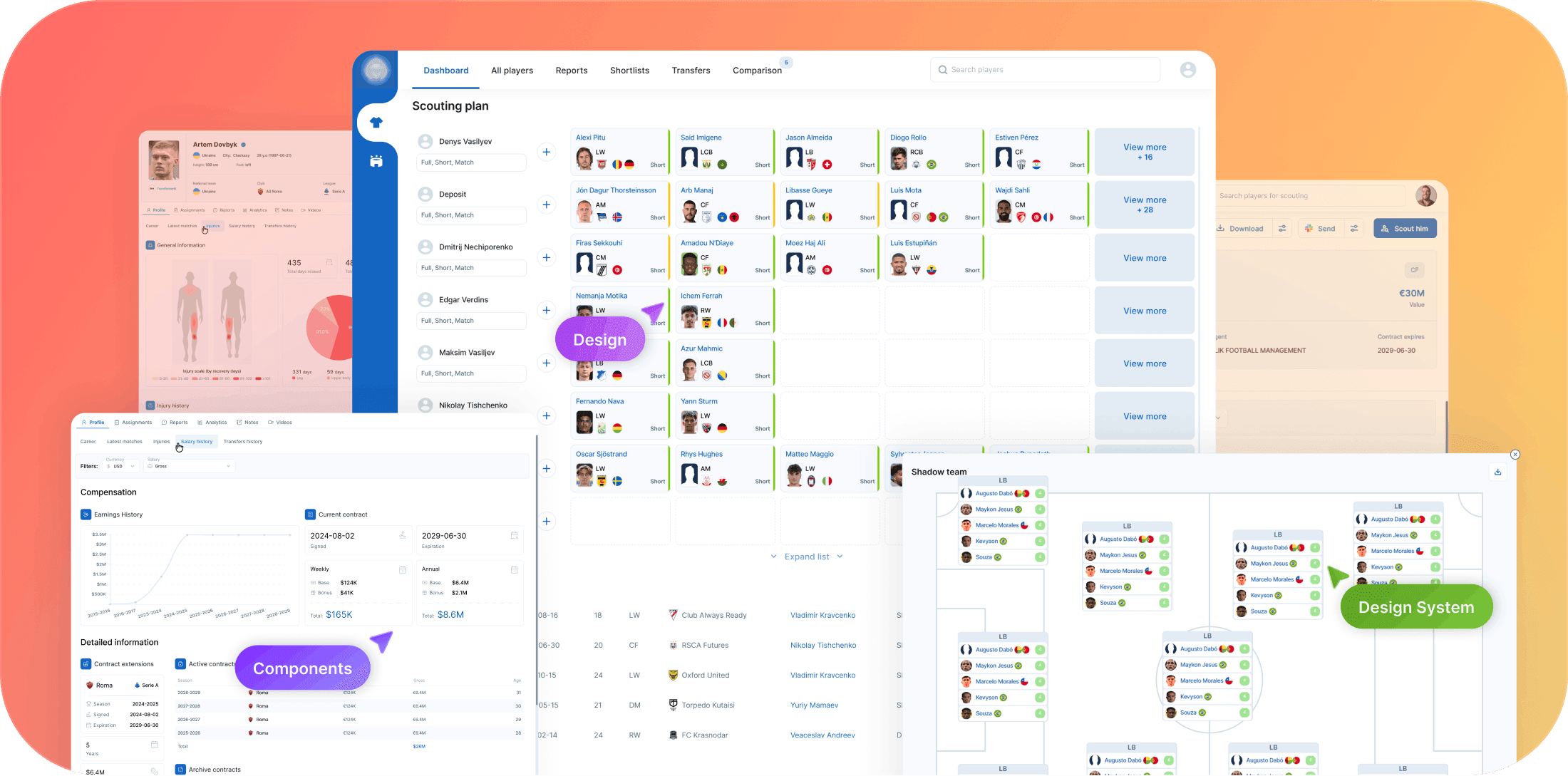1568x776 pixels.
Task: Open the Comparison tab
Action: pyautogui.click(x=757, y=71)
